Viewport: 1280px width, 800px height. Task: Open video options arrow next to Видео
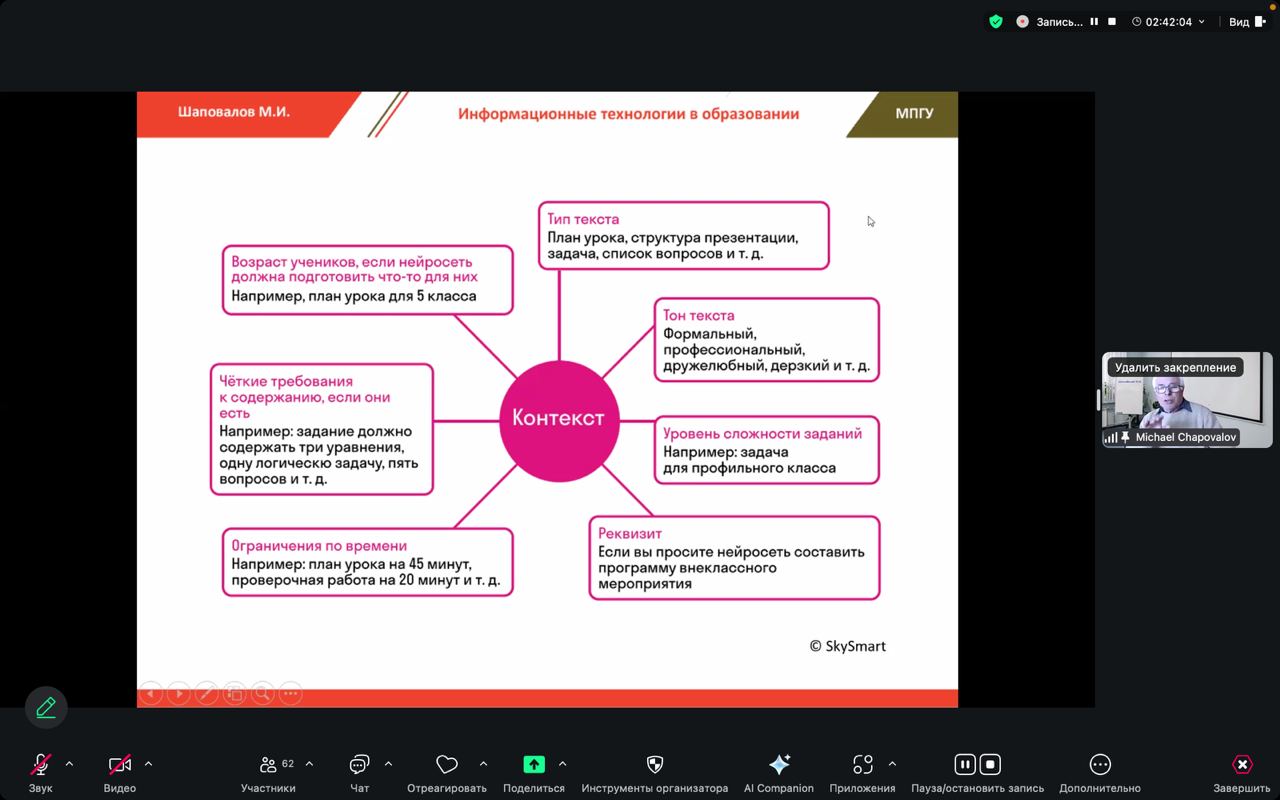148,764
